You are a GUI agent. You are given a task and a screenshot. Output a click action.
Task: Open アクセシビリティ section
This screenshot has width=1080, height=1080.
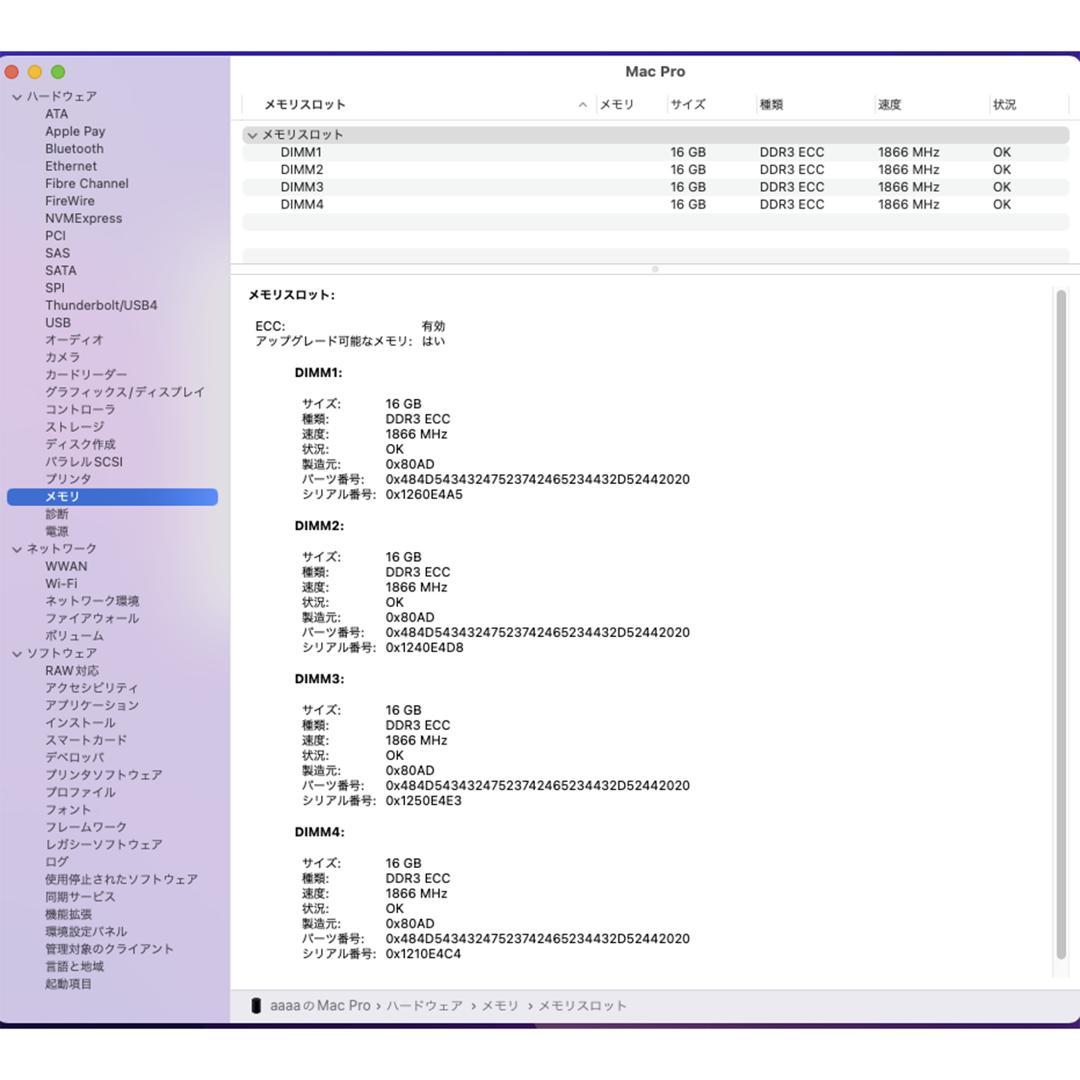pos(92,688)
